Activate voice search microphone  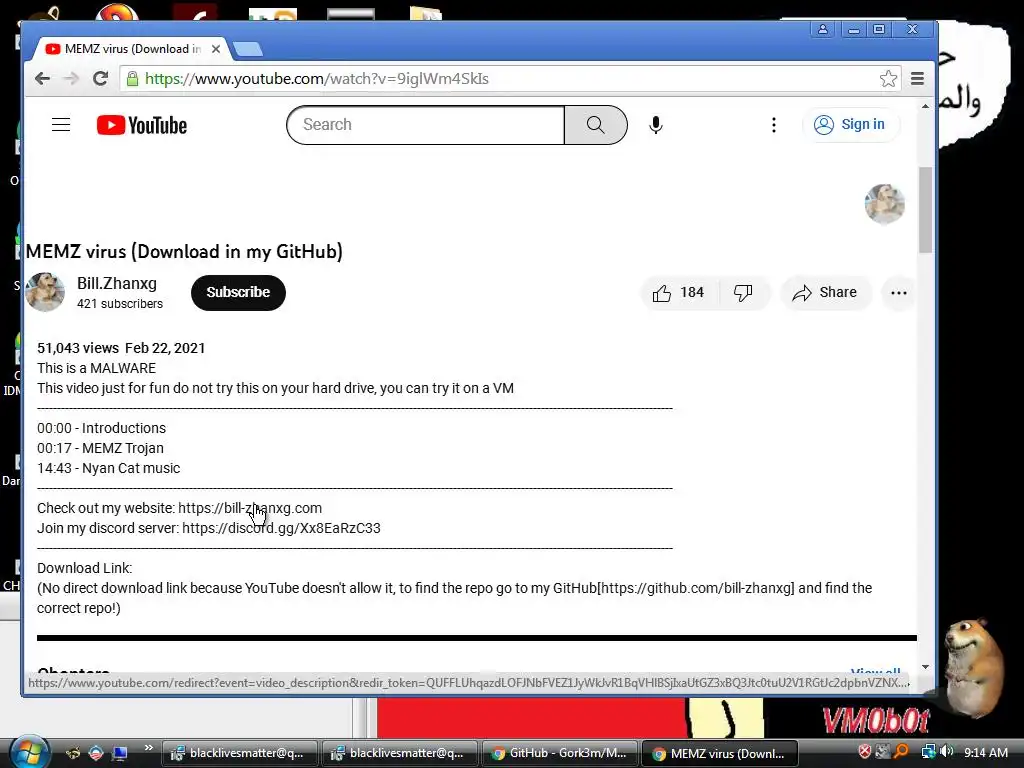[x=656, y=125]
